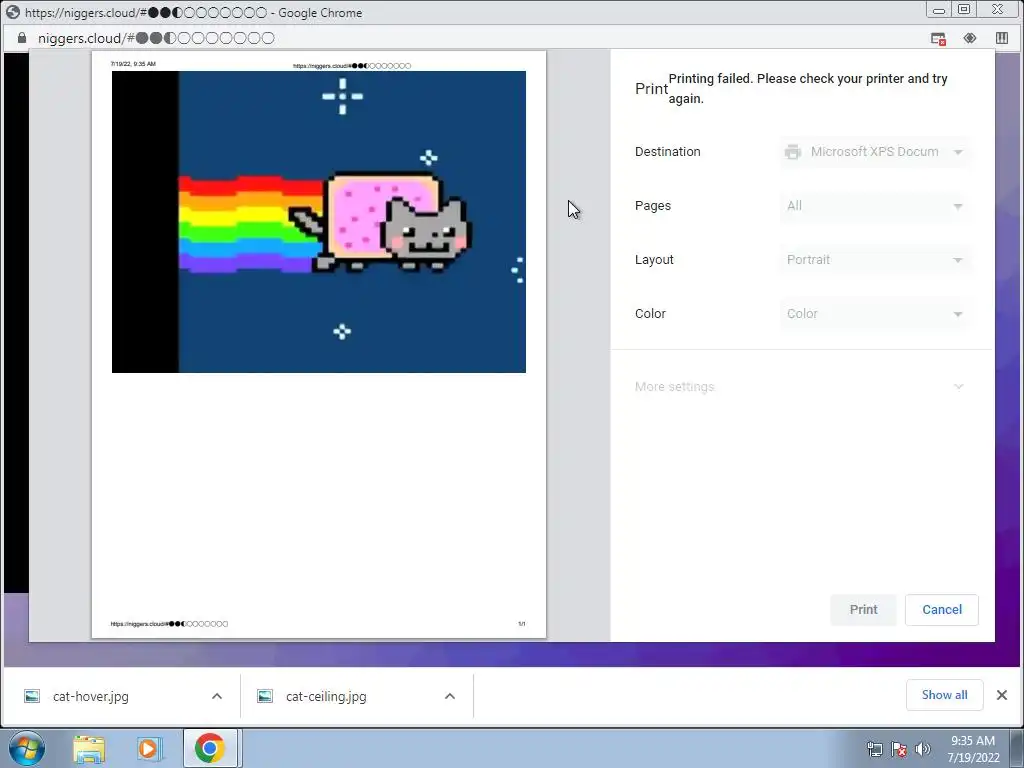The image size is (1024, 768).
Task: Click the "Pages" label
Action: pos(653,206)
